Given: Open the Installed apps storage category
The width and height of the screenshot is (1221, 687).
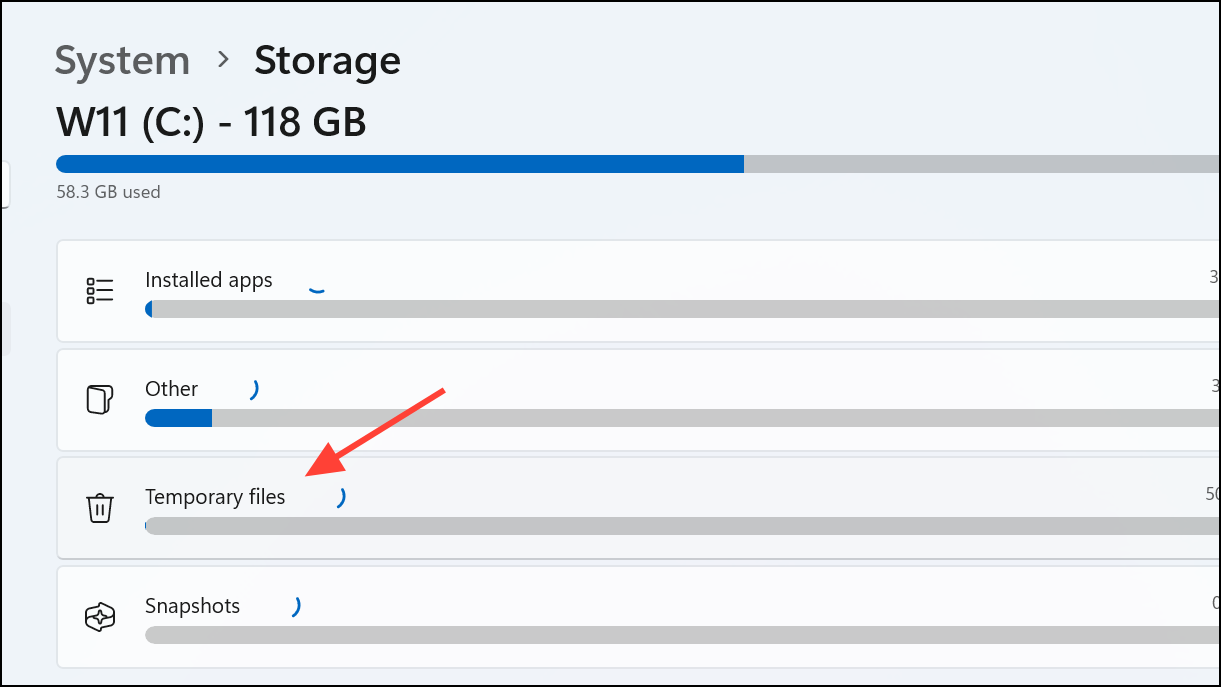Looking at the screenshot, I should pyautogui.click(x=639, y=291).
